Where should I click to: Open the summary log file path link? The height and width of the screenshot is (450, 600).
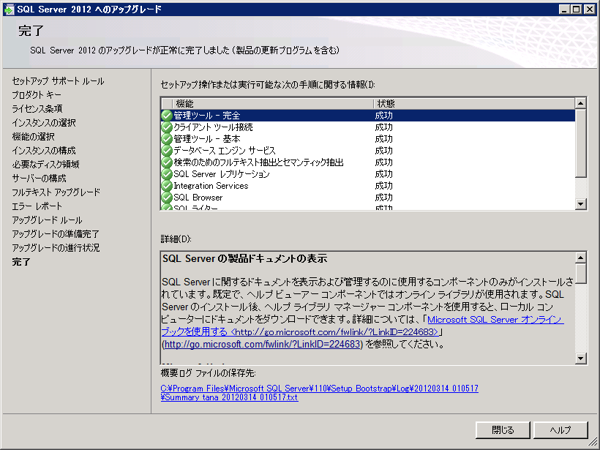click(320, 393)
